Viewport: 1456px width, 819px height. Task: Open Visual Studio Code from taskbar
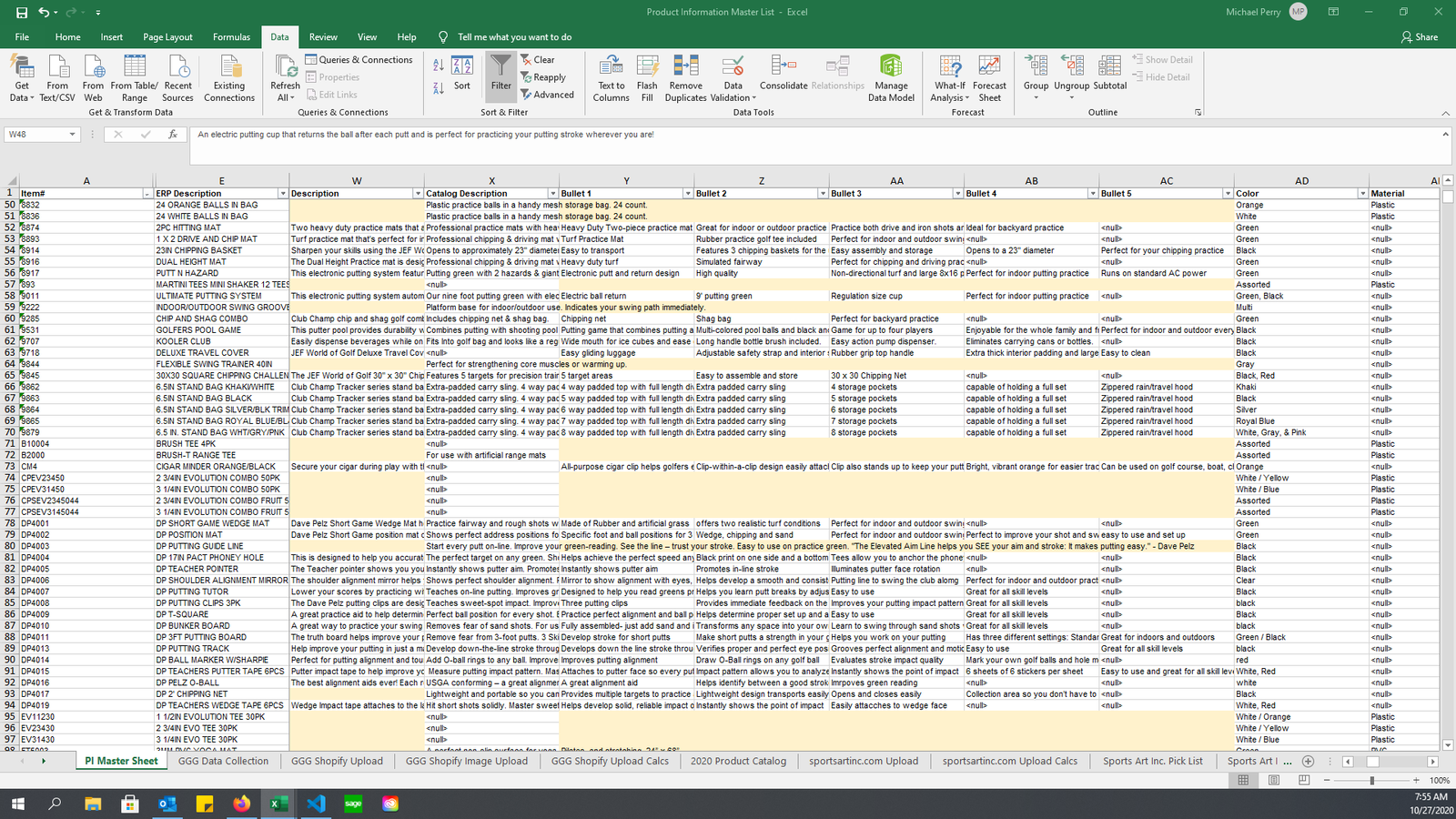point(316,804)
